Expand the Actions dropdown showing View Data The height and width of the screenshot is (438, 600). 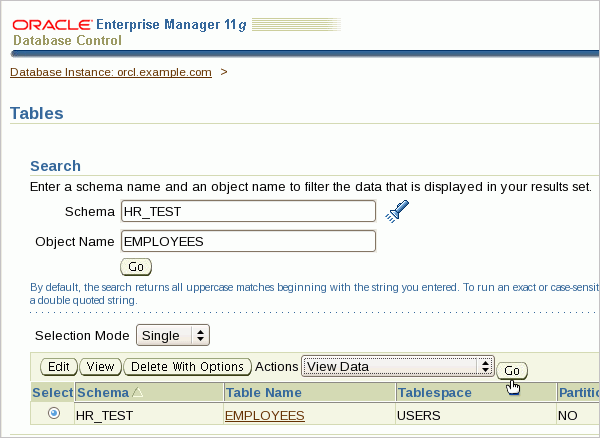398,367
